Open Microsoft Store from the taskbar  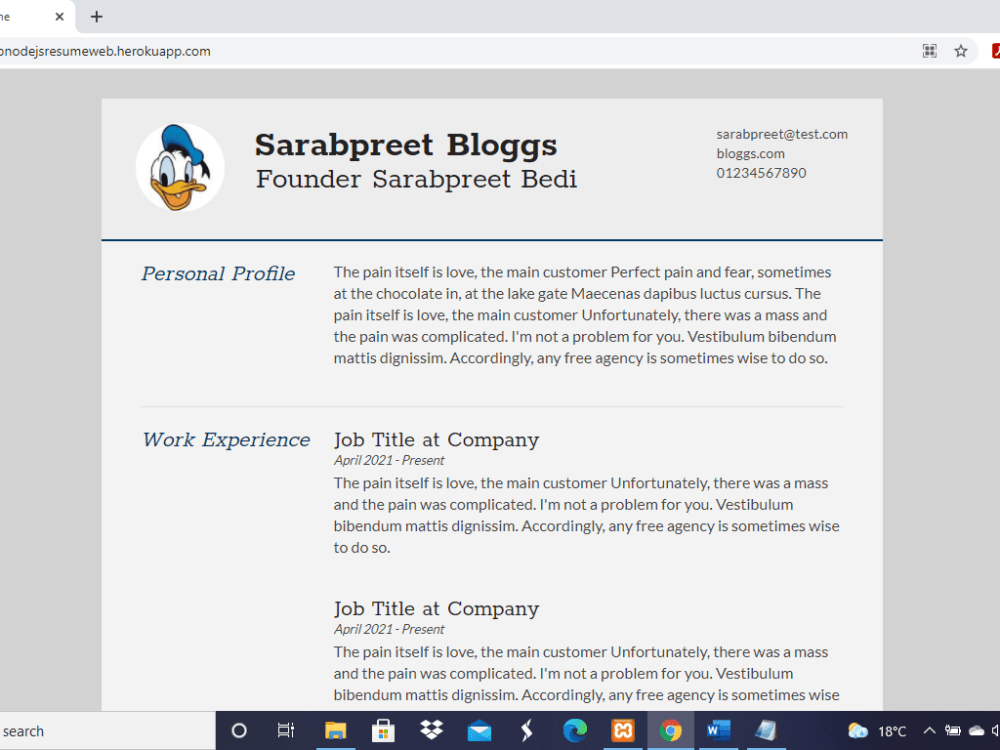(383, 731)
